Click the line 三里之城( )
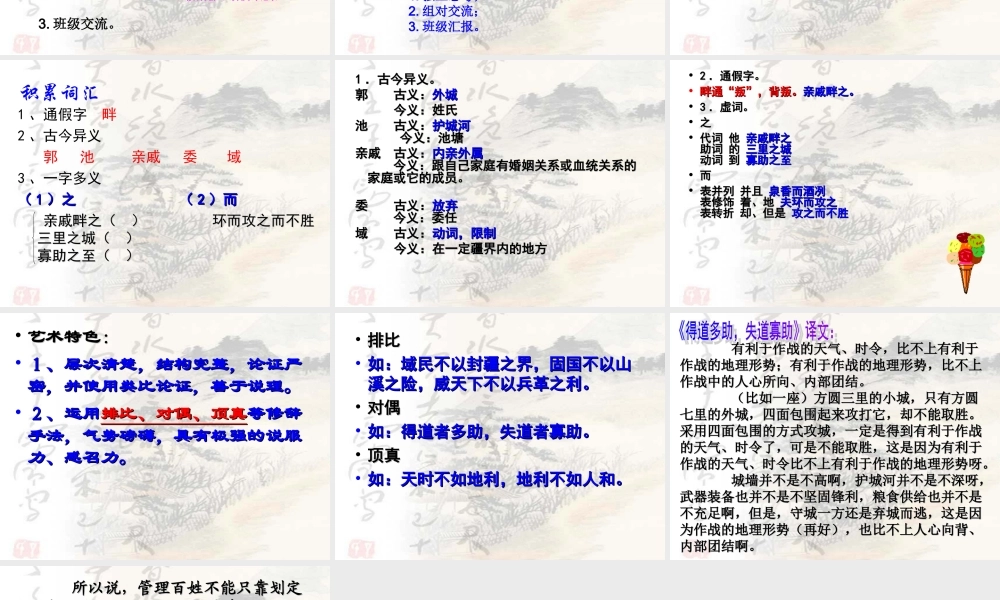The width and height of the screenshot is (1000, 600). (x=85, y=238)
